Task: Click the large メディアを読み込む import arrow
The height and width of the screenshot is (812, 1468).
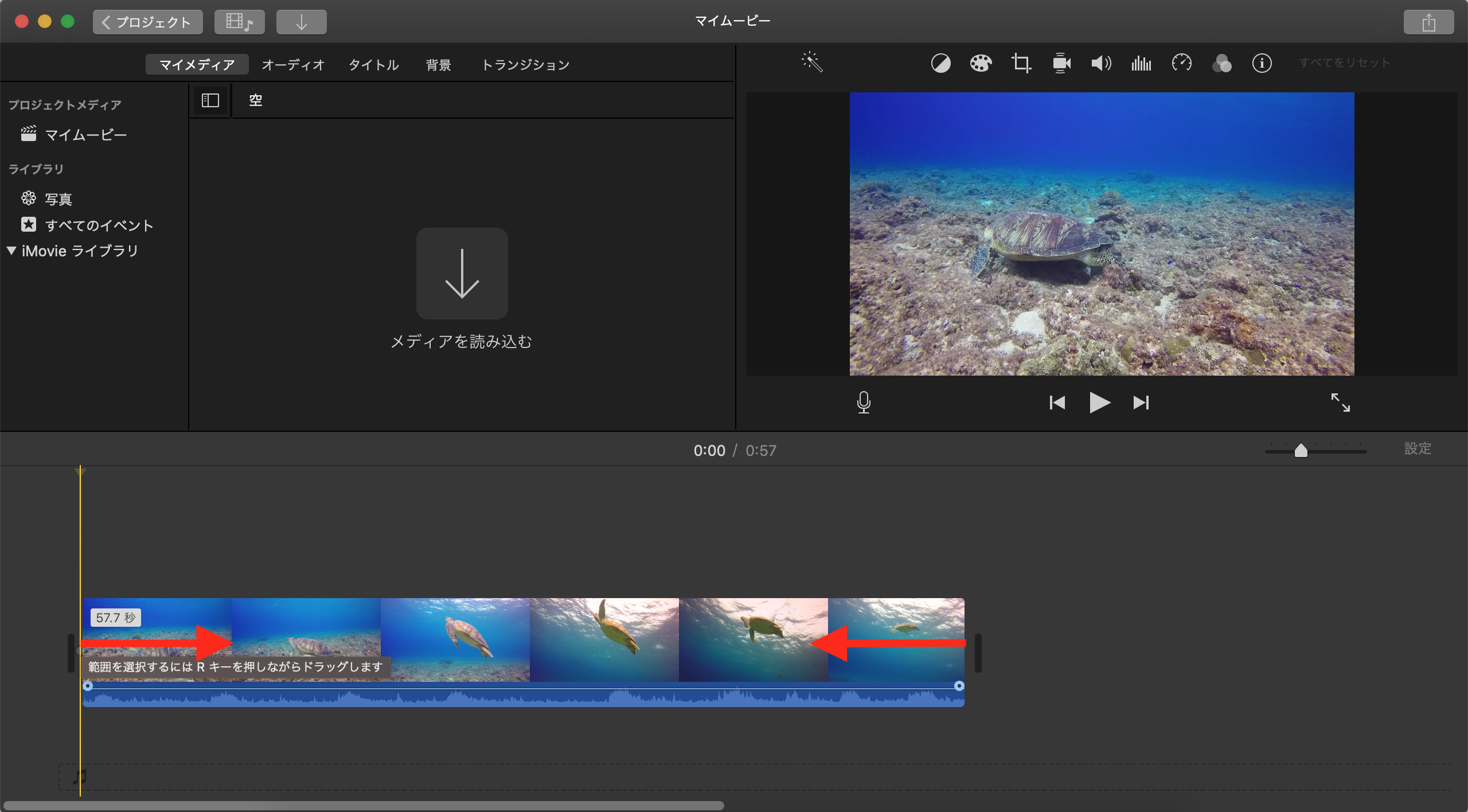Action: pyautogui.click(x=462, y=274)
